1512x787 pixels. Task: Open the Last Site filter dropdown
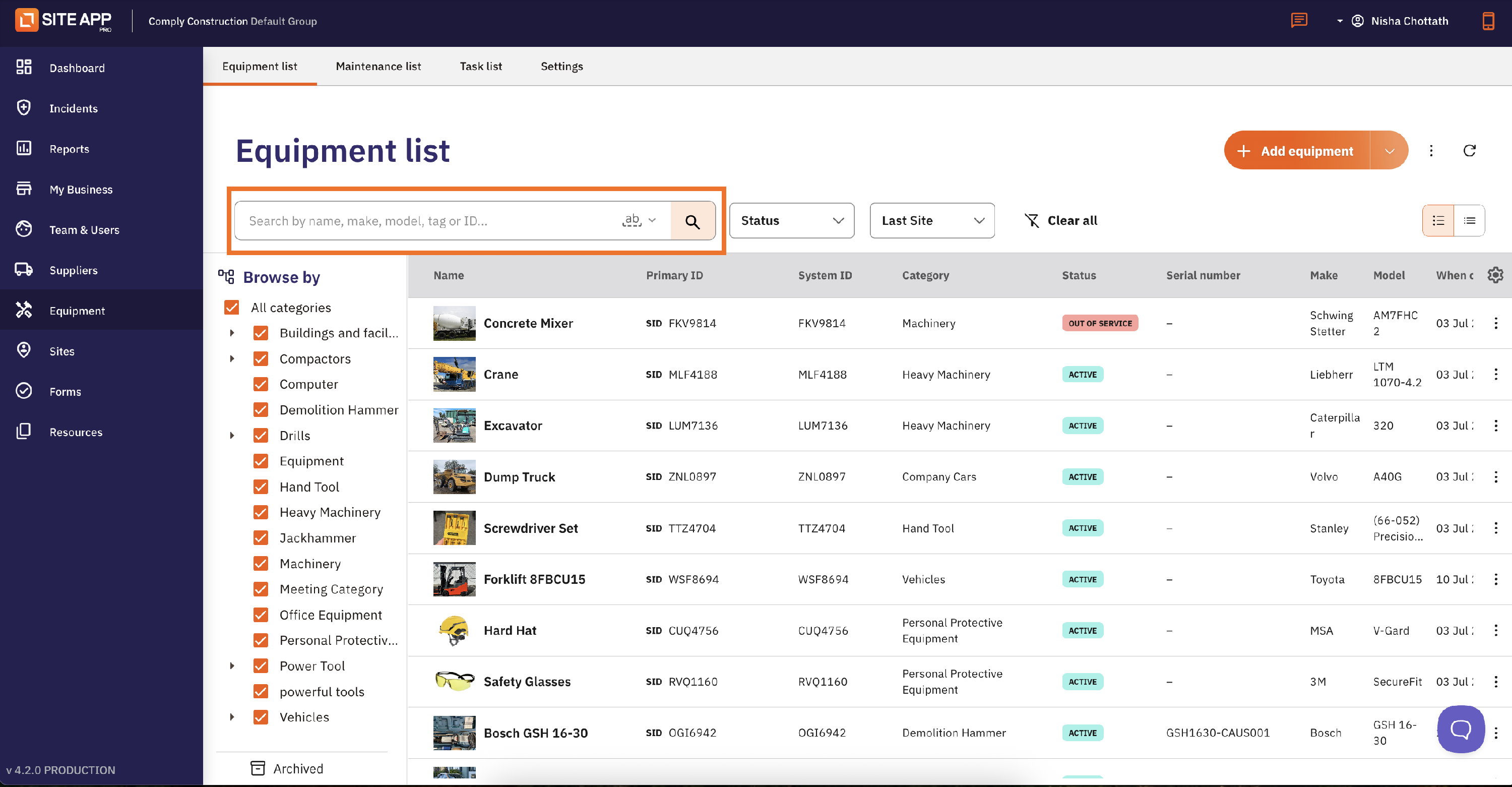tap(931, 221)
